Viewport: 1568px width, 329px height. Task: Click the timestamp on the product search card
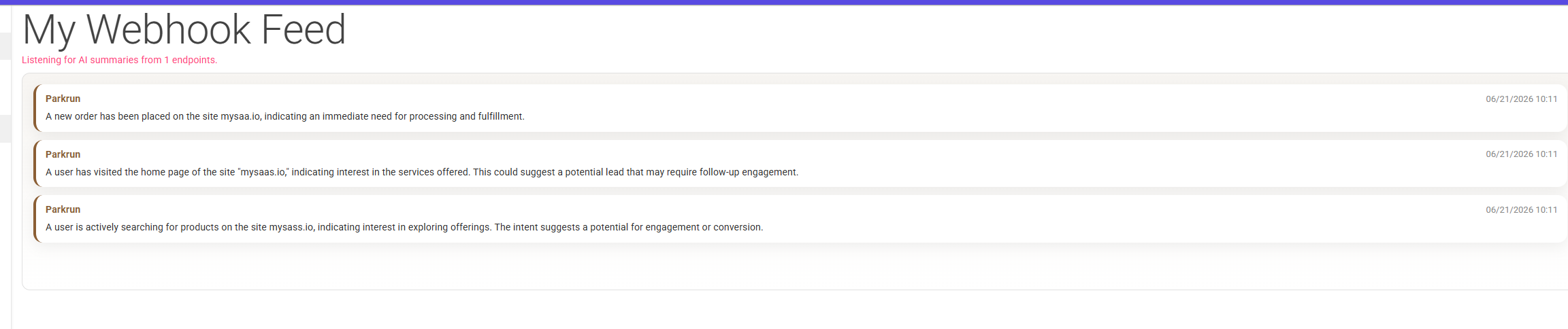tap(1521, 210)
